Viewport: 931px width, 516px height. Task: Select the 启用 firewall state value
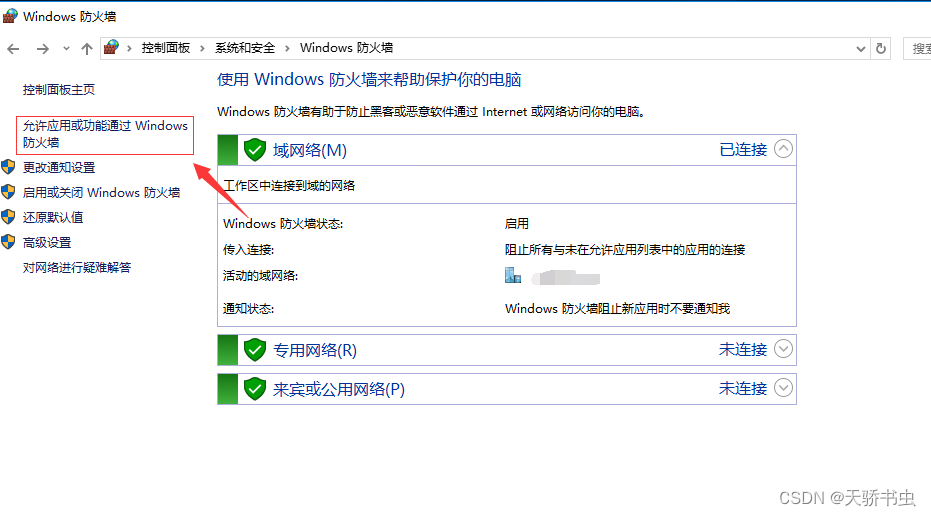point(517,224)
